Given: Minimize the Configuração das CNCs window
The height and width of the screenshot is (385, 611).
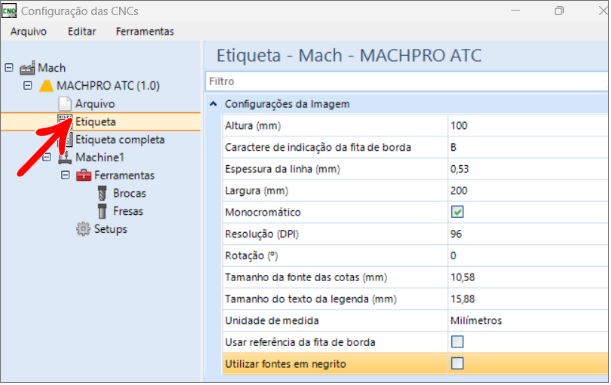Looking at the screenshot, I should (516, 11).
